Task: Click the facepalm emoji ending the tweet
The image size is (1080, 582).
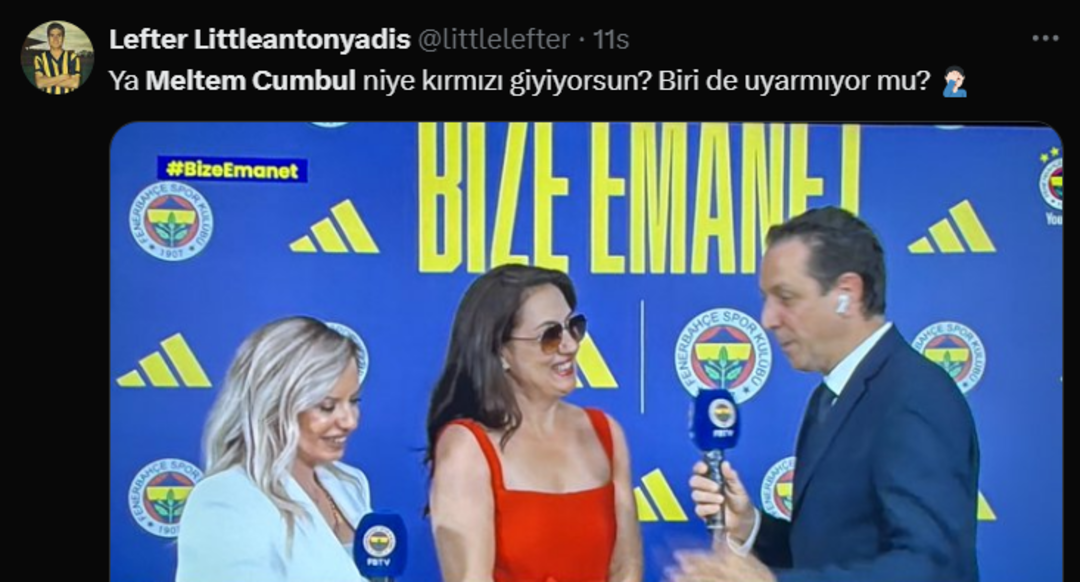Action: [x=954, y=81]
